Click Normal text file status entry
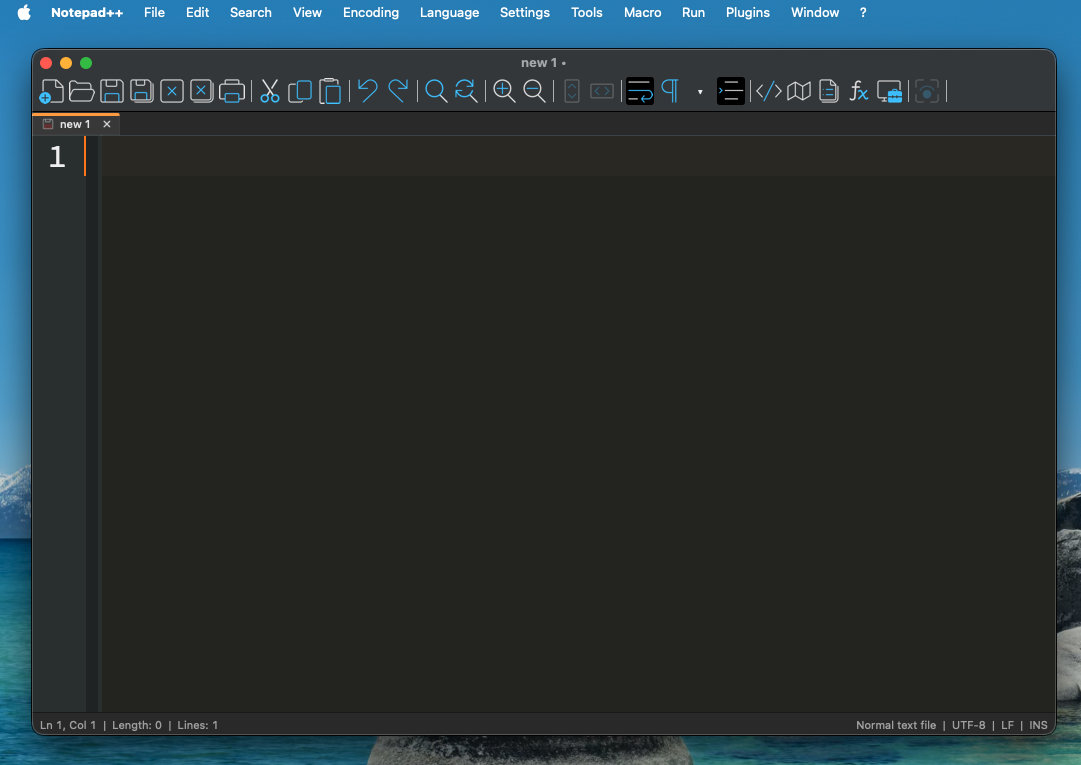Viewport: 1081px width, 765px height. click(x=896, y=725)
